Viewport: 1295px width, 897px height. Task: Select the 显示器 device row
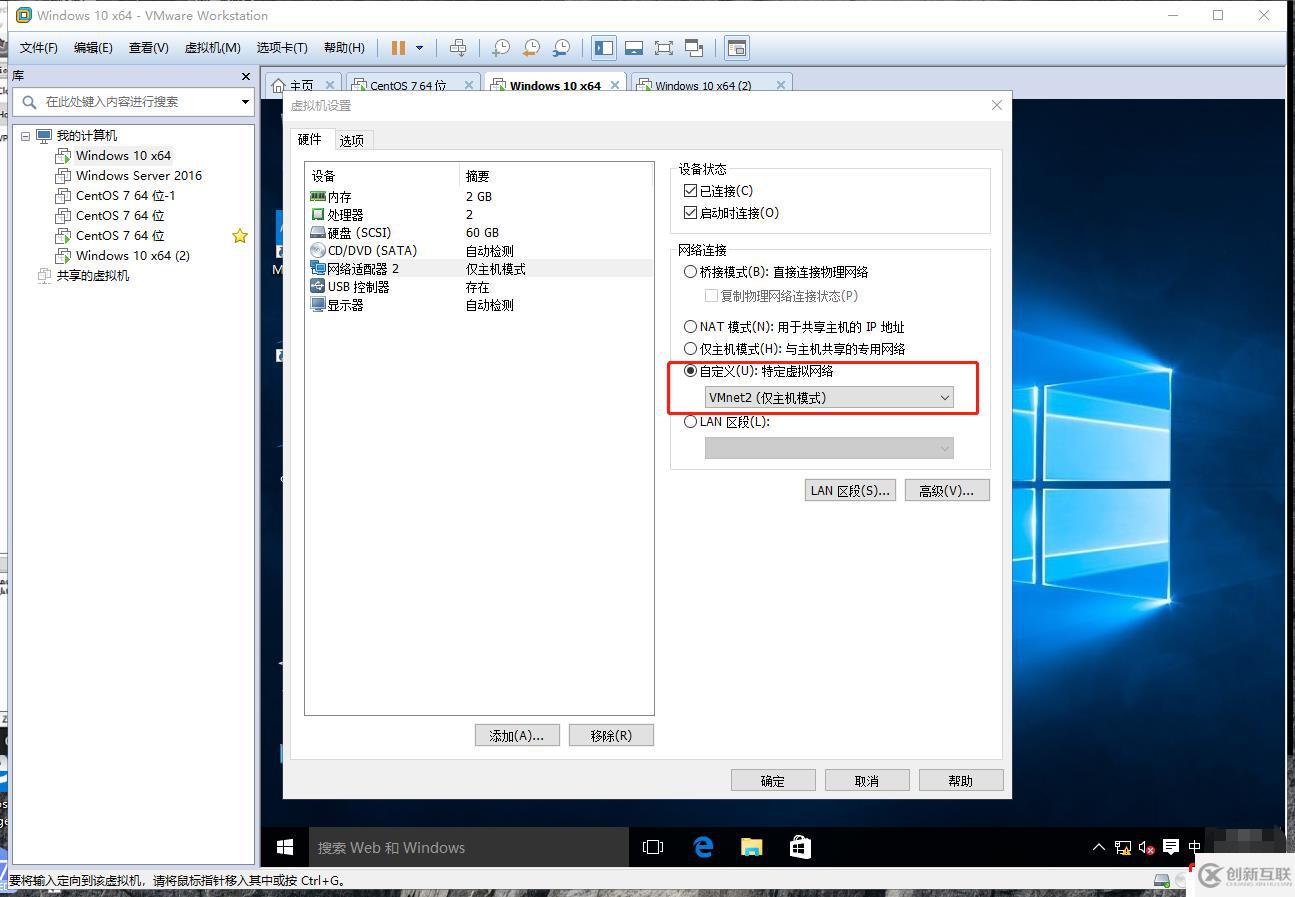(x=480, y=305)
